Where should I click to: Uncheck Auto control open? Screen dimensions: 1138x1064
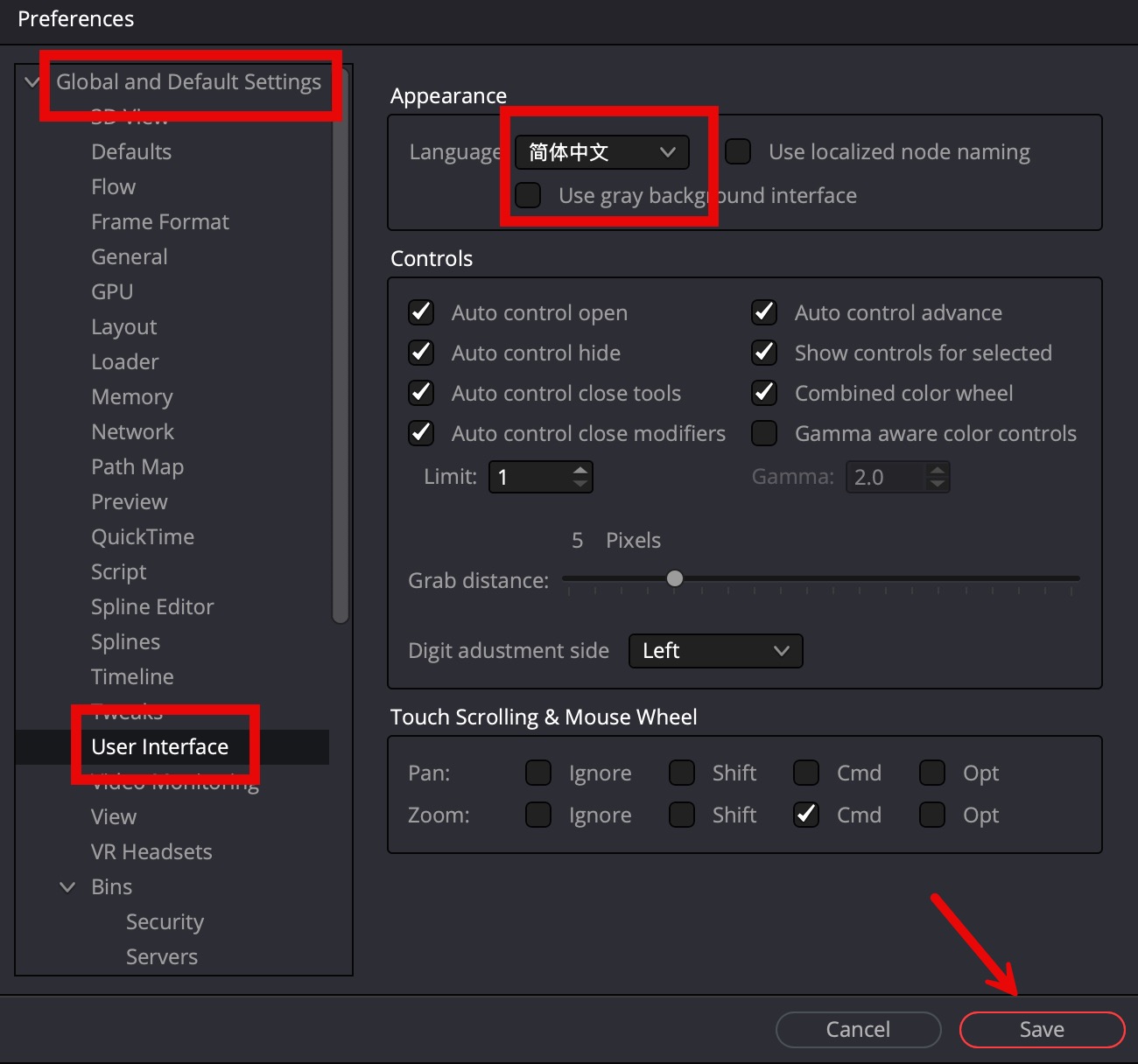(x=421, y=312)
